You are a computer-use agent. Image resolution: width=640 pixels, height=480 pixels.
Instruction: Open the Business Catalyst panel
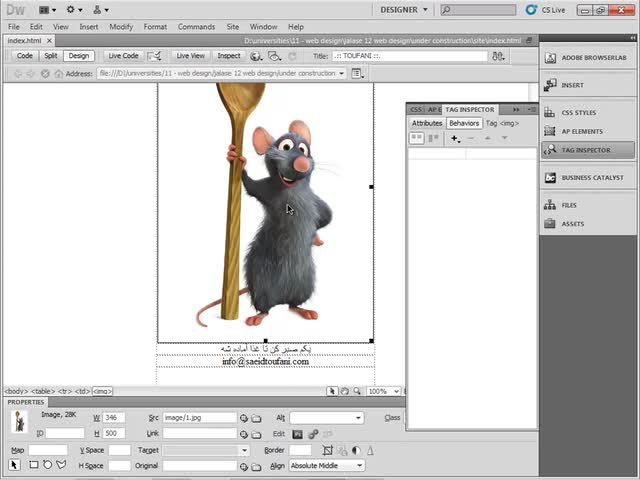550,177
